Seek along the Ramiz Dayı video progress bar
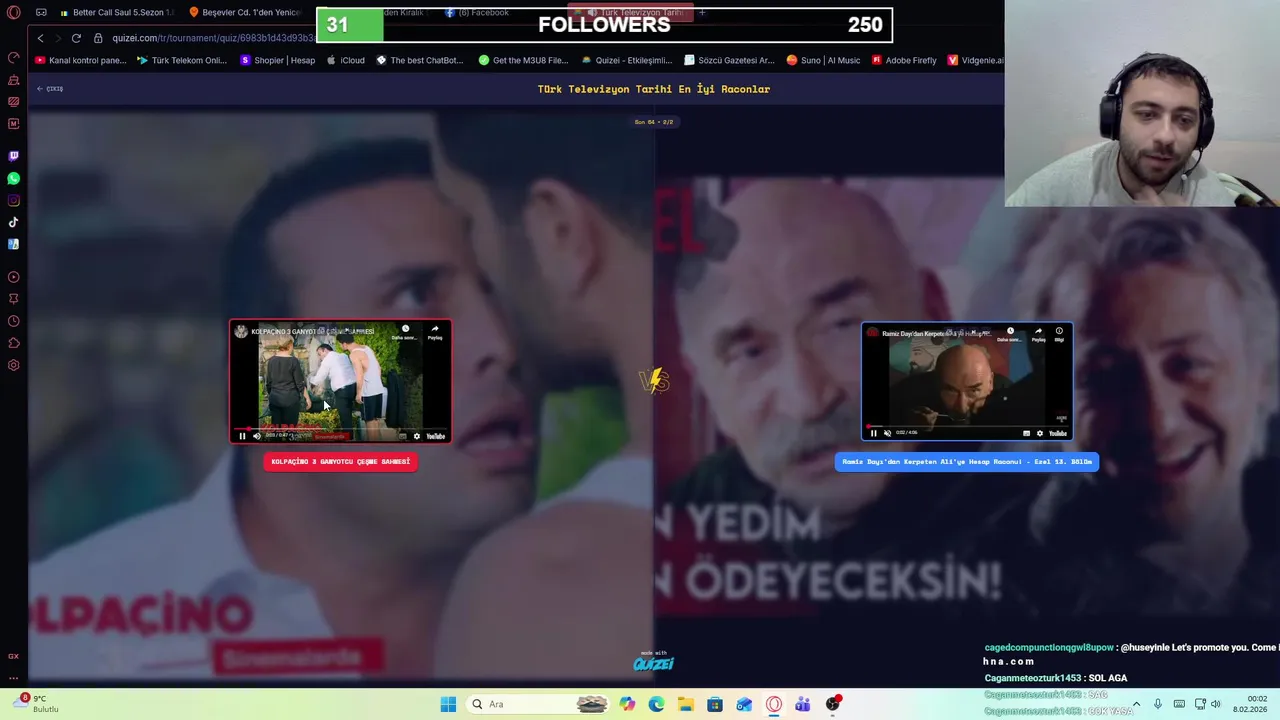This screenshot has height=720, width=1280. [967, 425]
